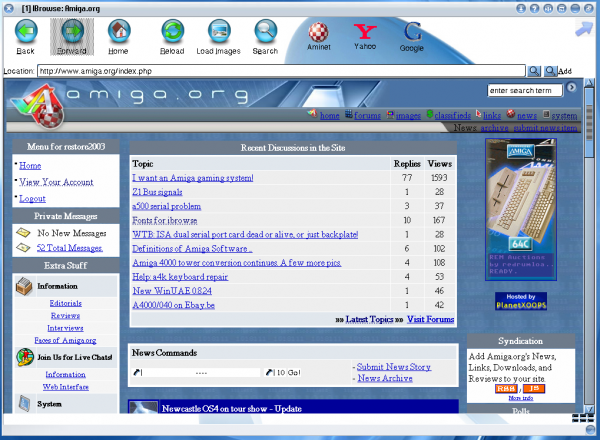The width and height of the screenshot is (600, 440).
Task: Open the Google bookmark
Action: tap(412, 37)
